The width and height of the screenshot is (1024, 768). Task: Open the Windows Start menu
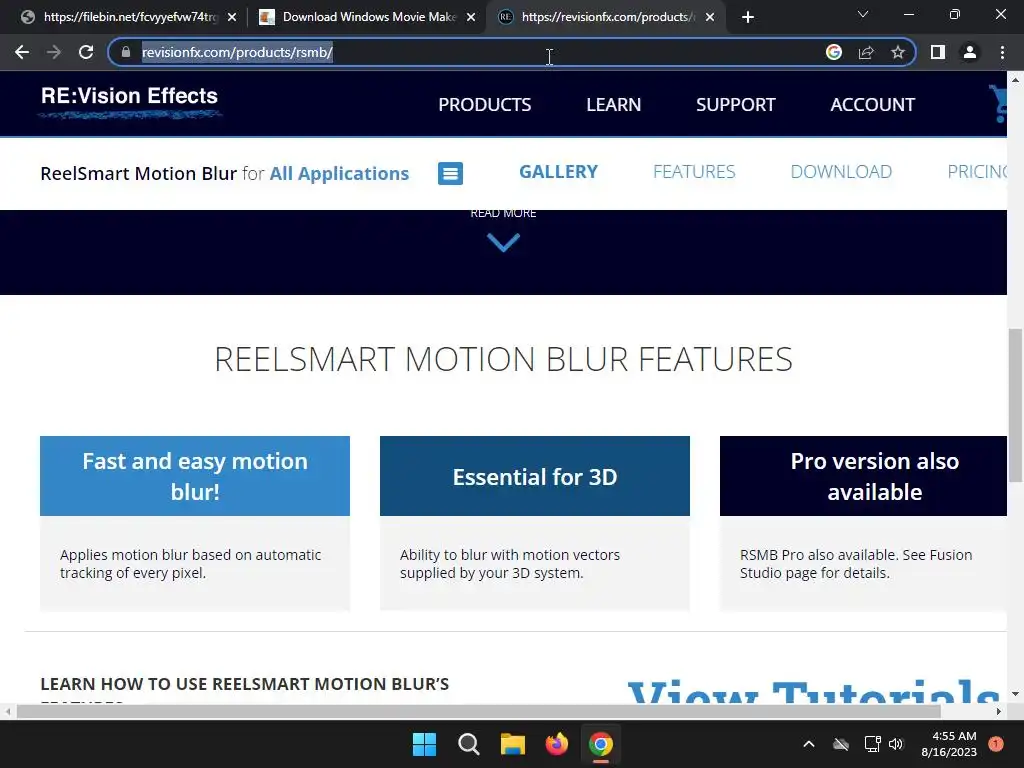coord(424,744)
